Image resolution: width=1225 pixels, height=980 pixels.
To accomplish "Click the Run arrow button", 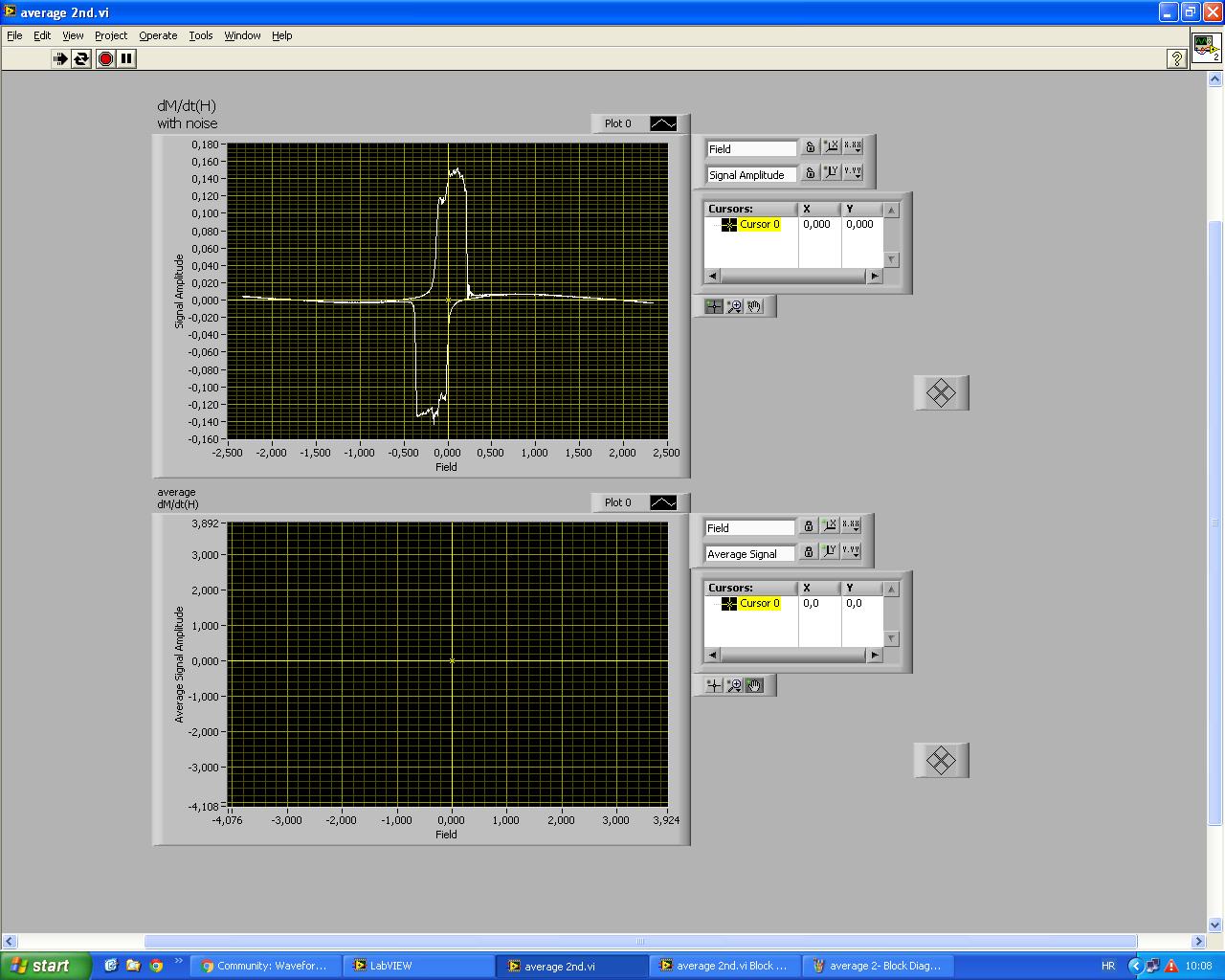I will [x=59, y=58].
